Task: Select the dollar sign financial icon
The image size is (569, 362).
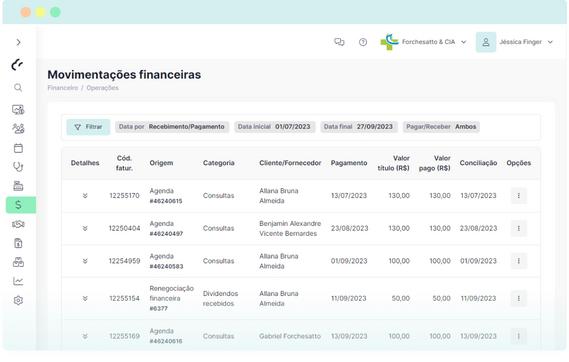Action: point(21,205)
